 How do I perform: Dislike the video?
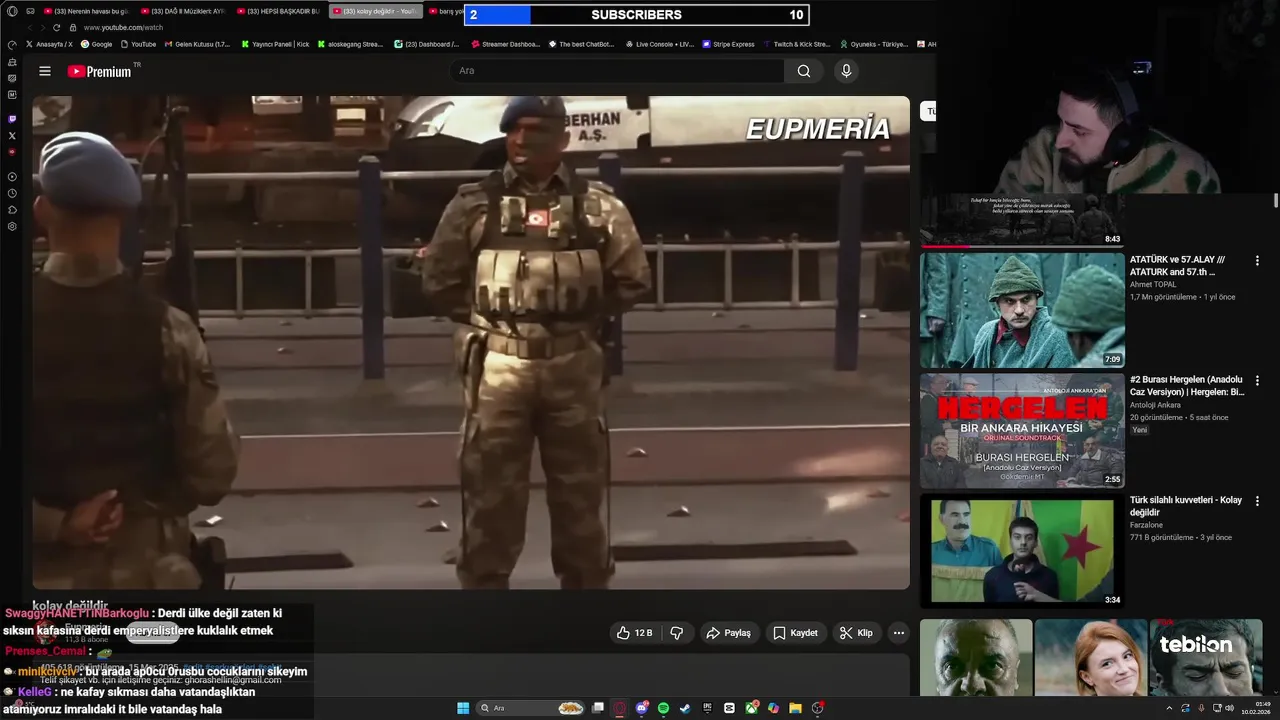click(x=677, y=633)
